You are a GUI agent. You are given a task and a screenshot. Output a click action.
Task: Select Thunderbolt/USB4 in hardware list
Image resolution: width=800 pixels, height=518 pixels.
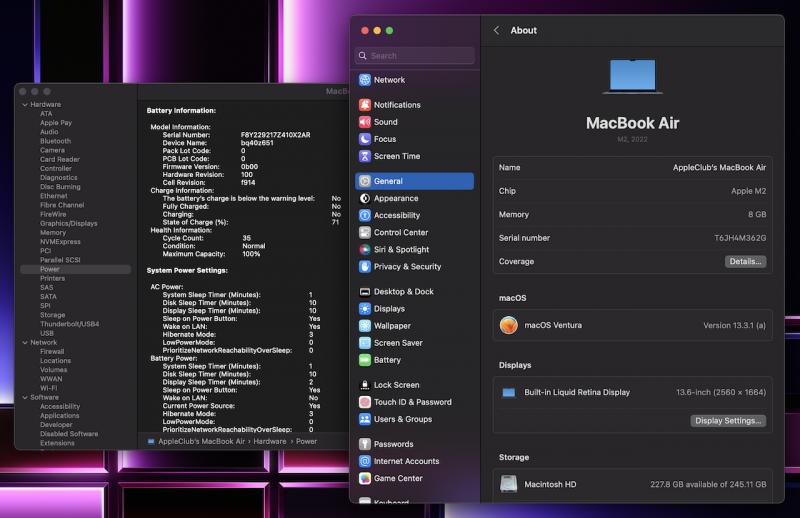pyautogui.click(x=69, y=324)
